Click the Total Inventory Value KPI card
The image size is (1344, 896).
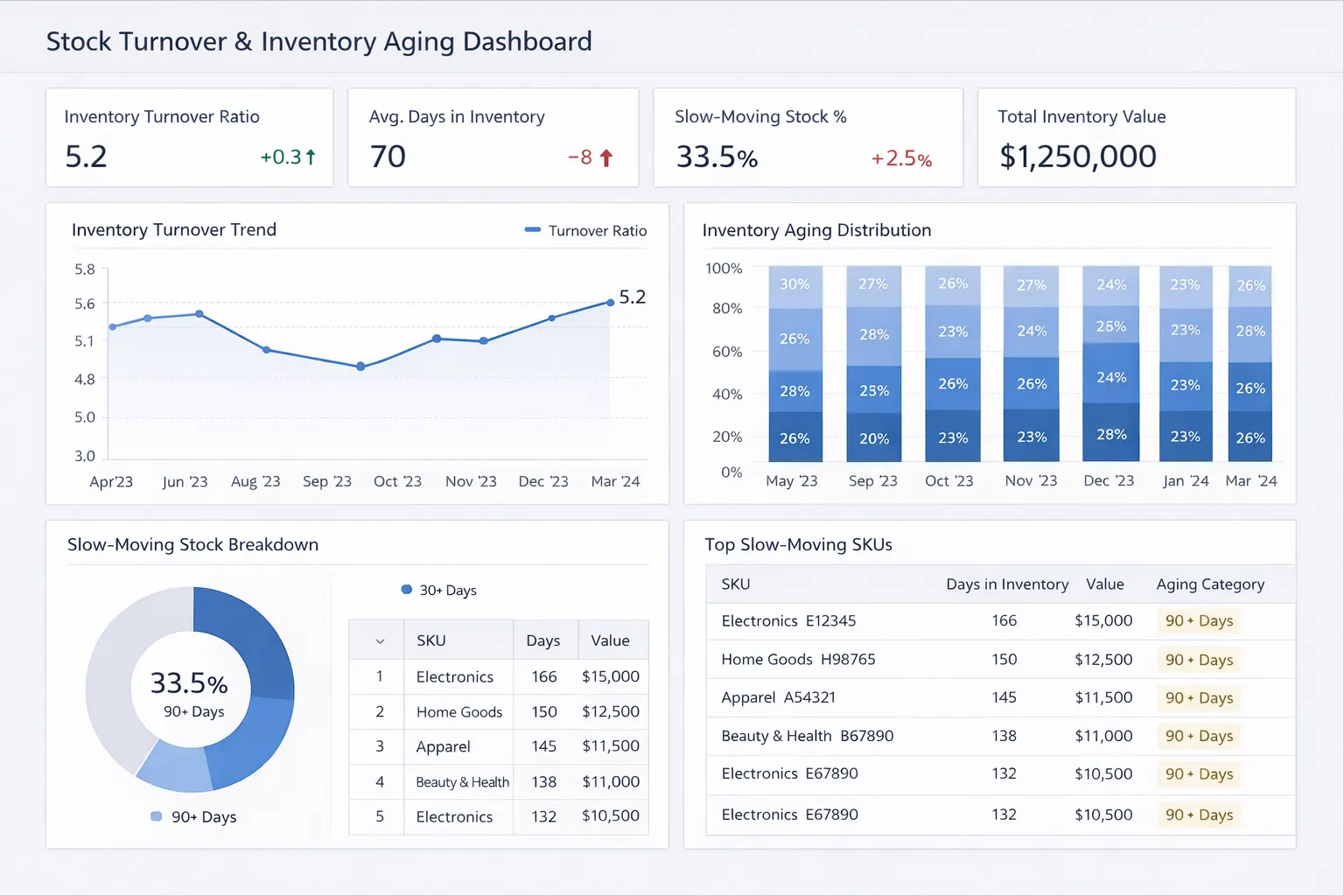point(1136,137)
